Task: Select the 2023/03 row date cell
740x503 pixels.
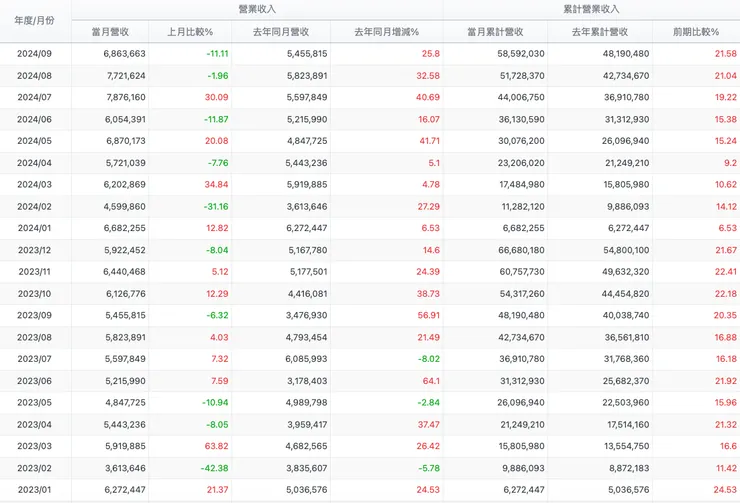Action: pos(34,446)
